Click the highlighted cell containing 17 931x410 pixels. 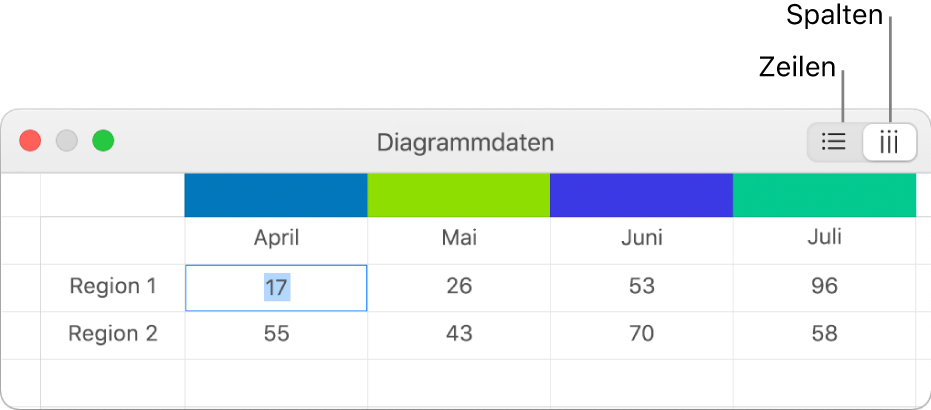[x=276, y=288]
